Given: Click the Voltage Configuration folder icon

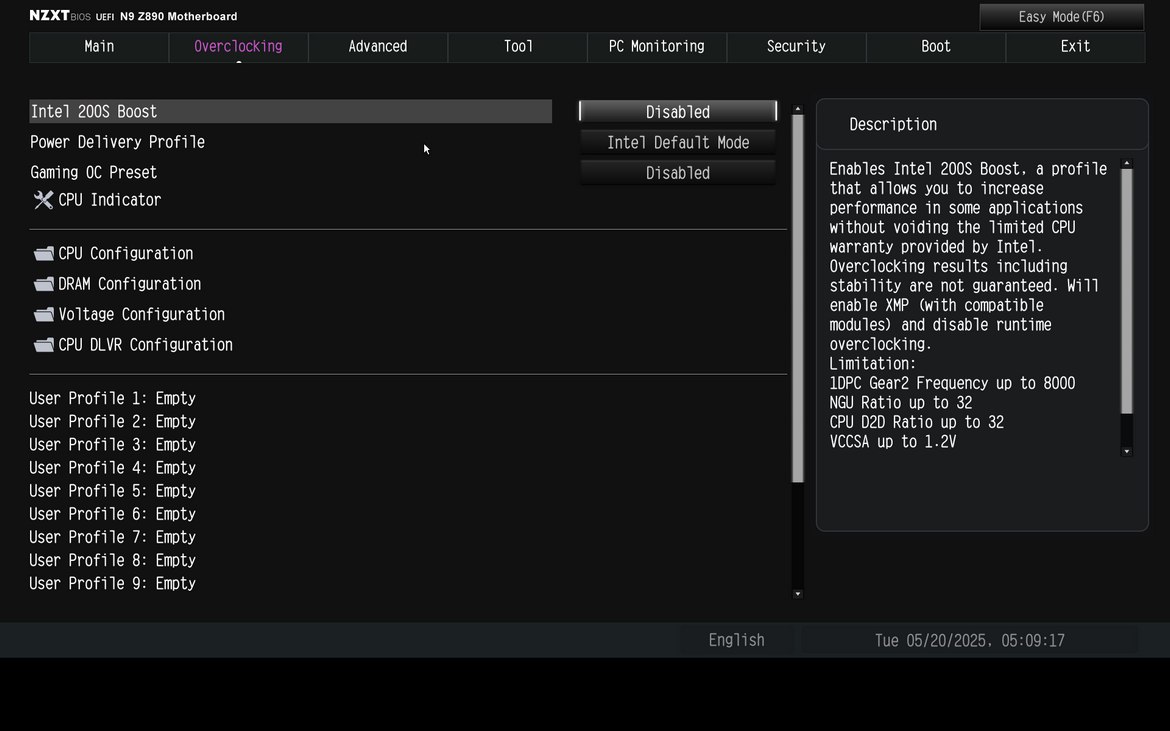Looking at the screenshot, I should [x=44, y=315].
